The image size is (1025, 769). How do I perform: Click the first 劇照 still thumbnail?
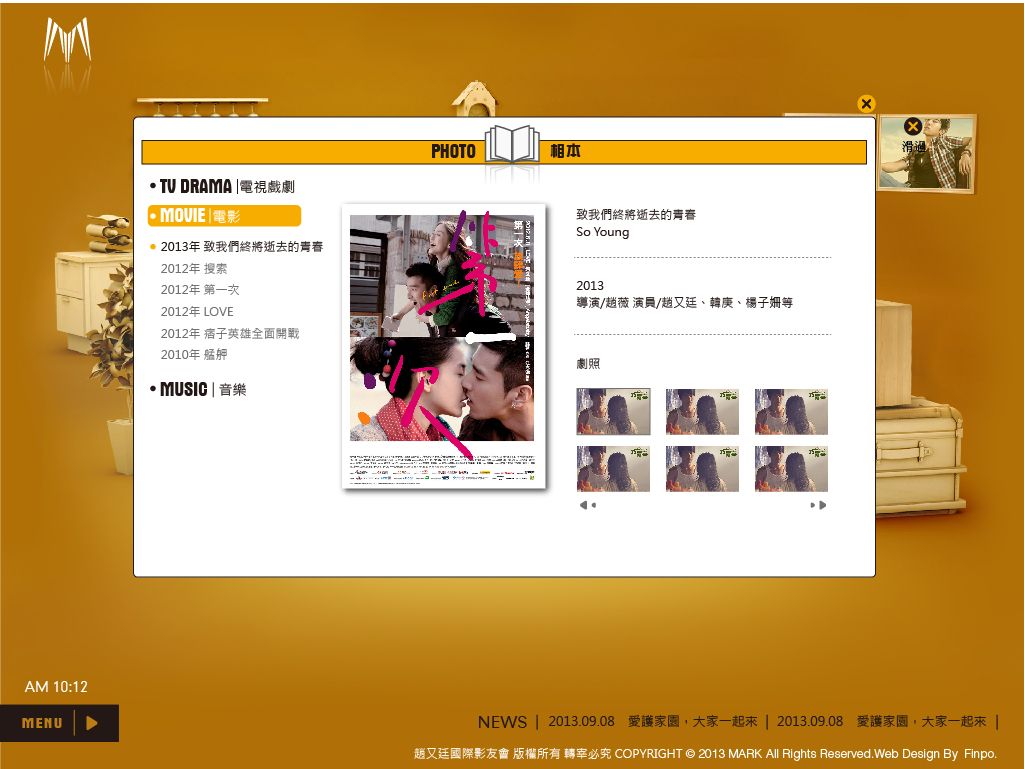pos(612,411)
